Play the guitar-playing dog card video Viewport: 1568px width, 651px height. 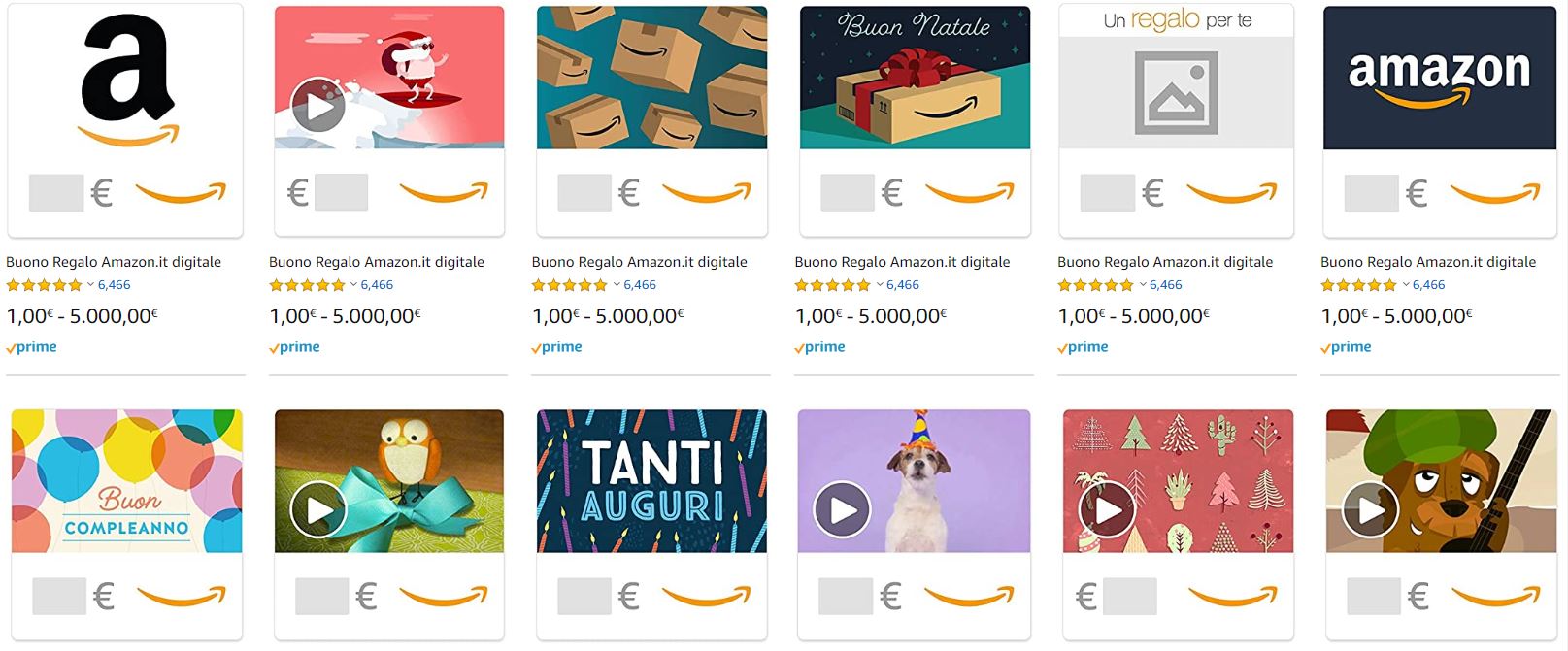1370,509
